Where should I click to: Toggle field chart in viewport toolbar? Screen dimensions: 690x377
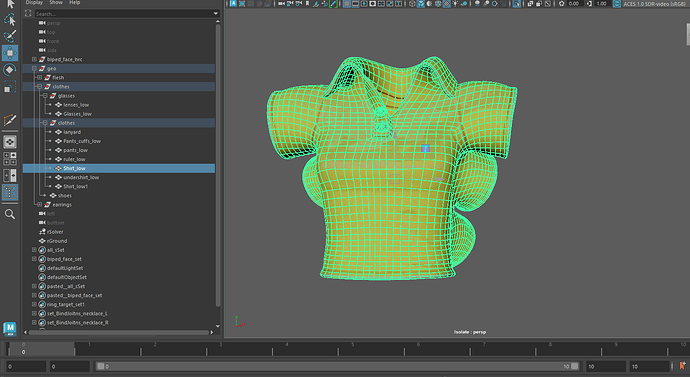click(381, 4)
